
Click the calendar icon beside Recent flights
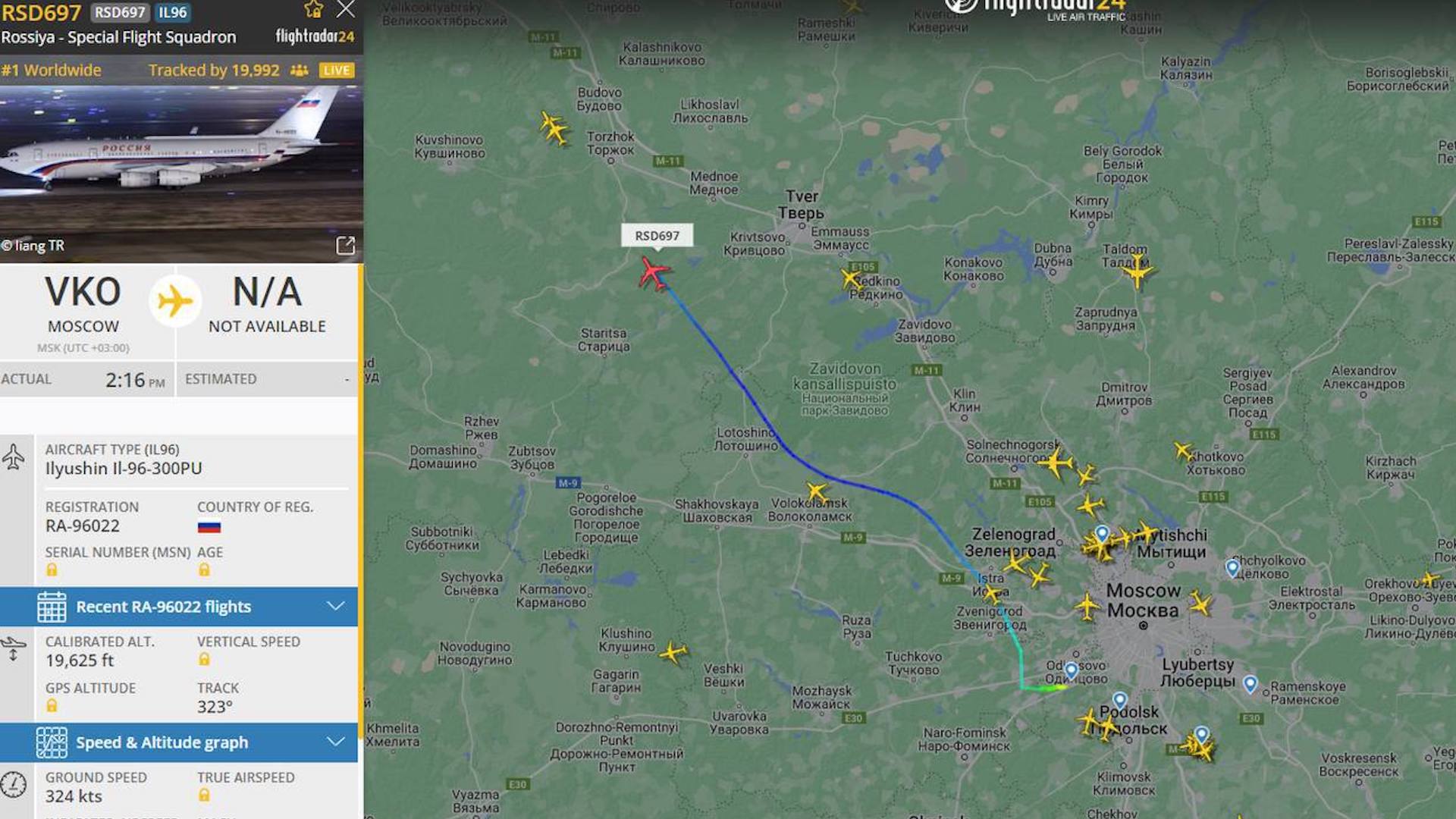(x=52, y=607)
